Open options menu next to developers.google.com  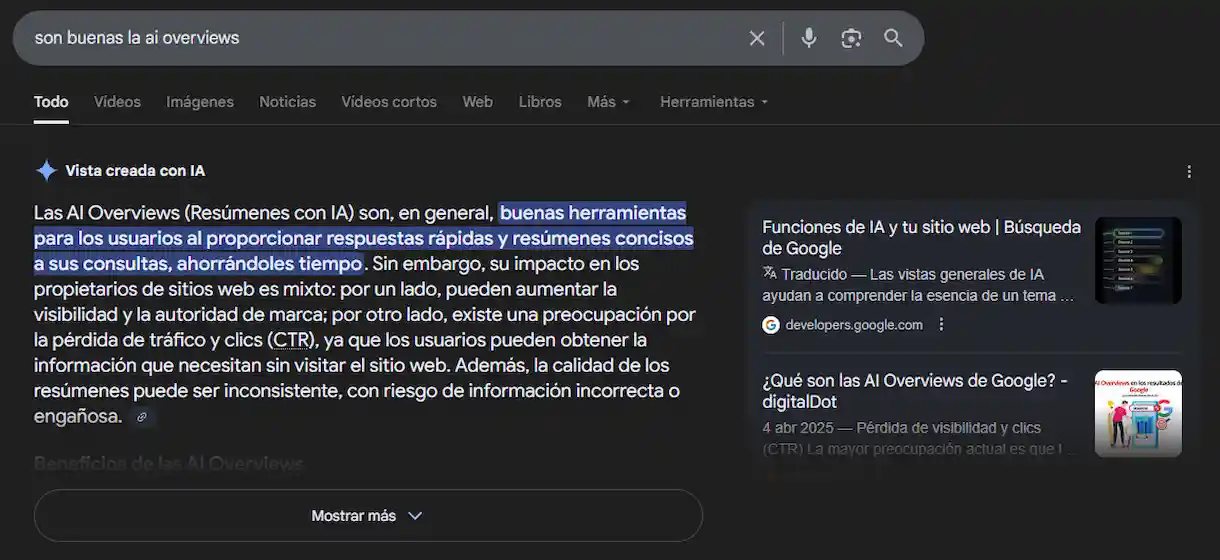(941, 325)
